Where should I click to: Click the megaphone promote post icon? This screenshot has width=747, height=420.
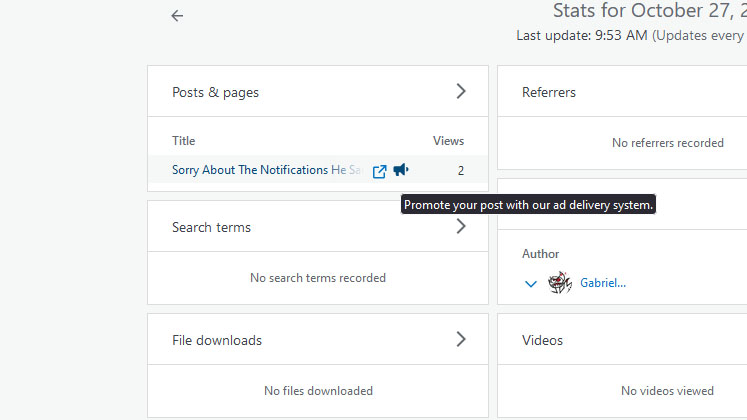(401, 170)
